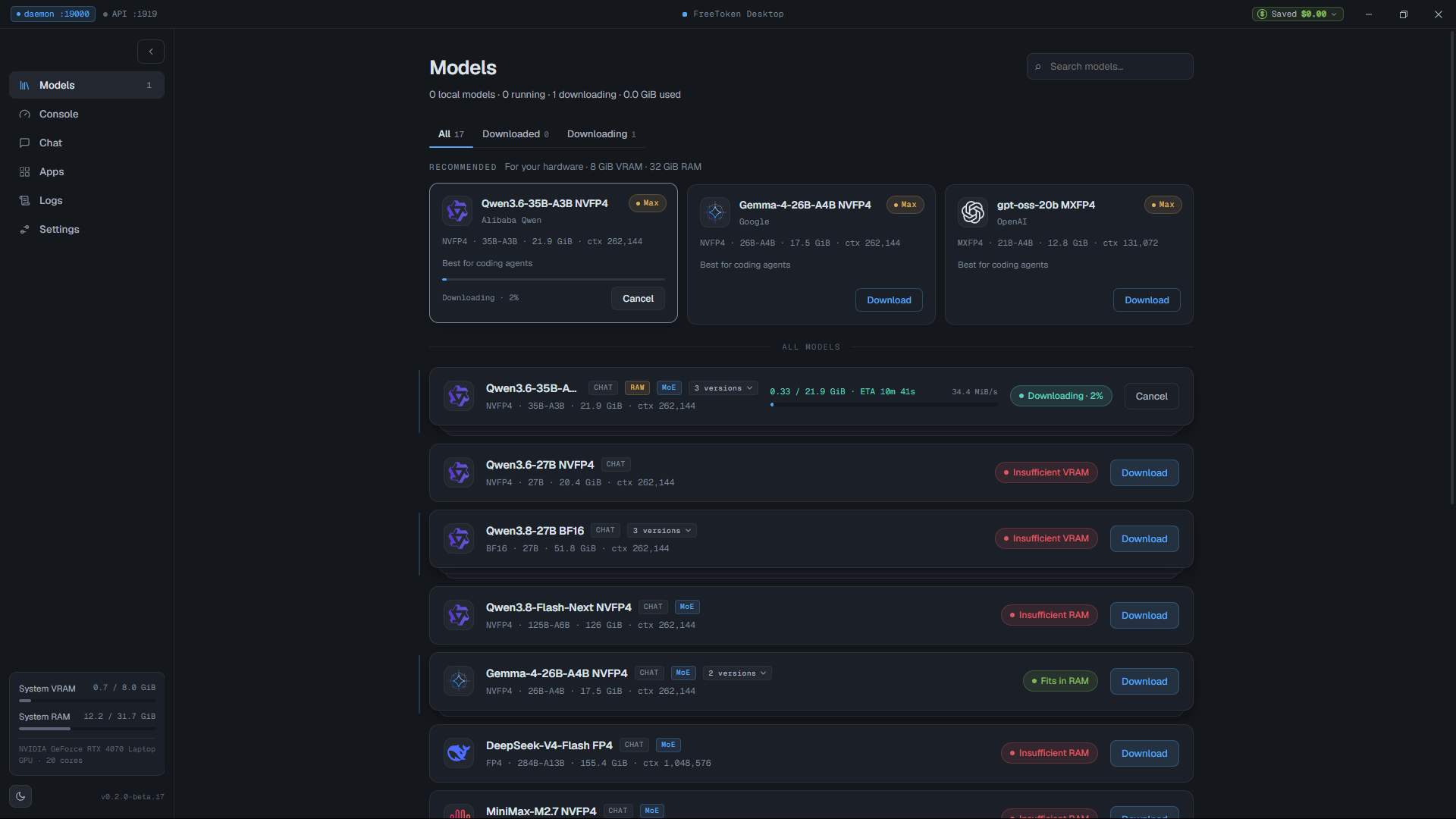This screenshot has height=819, width=1456.
Task: Click the Qwen icon in Qwen3.6-27B NVFP4 row
Action: click(x=459, y=472)
